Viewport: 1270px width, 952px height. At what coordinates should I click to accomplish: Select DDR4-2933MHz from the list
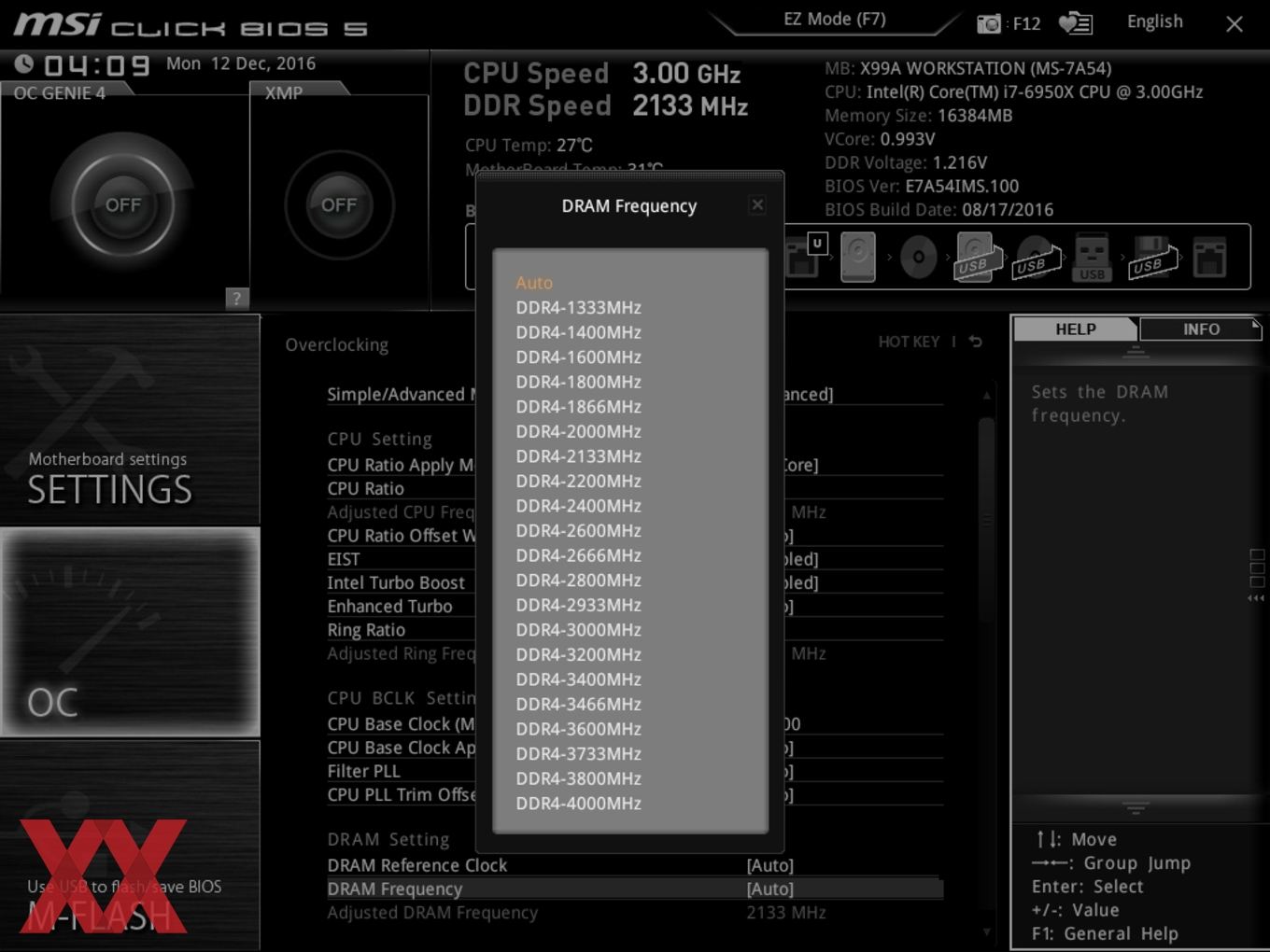pos(579,605)
